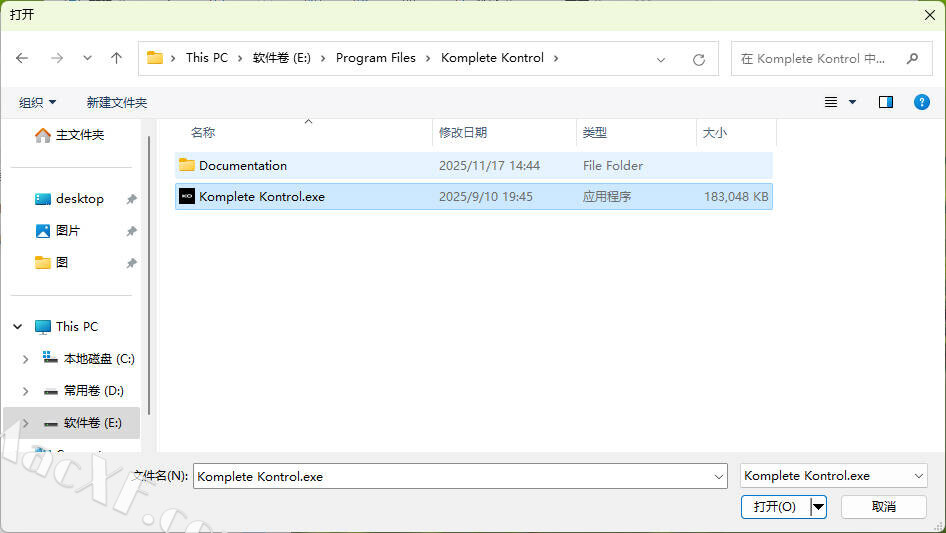Click the Up one level arrow
The width and height of the screenshot is (946, 533).
116,58
